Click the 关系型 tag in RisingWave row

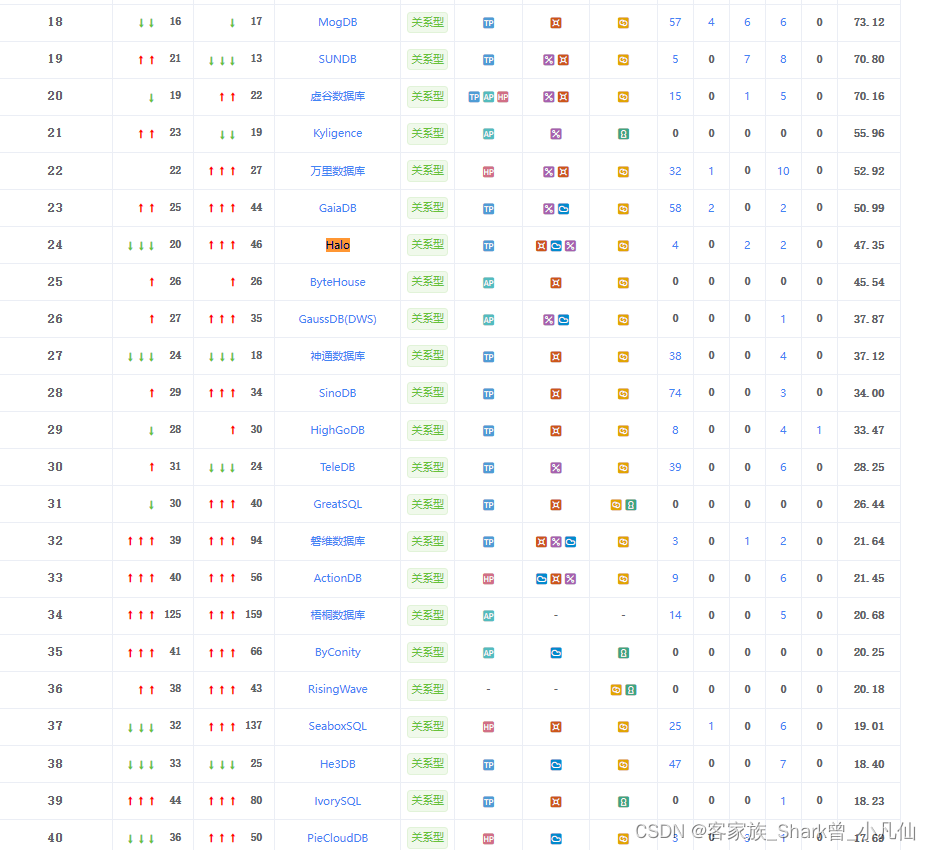428,689
